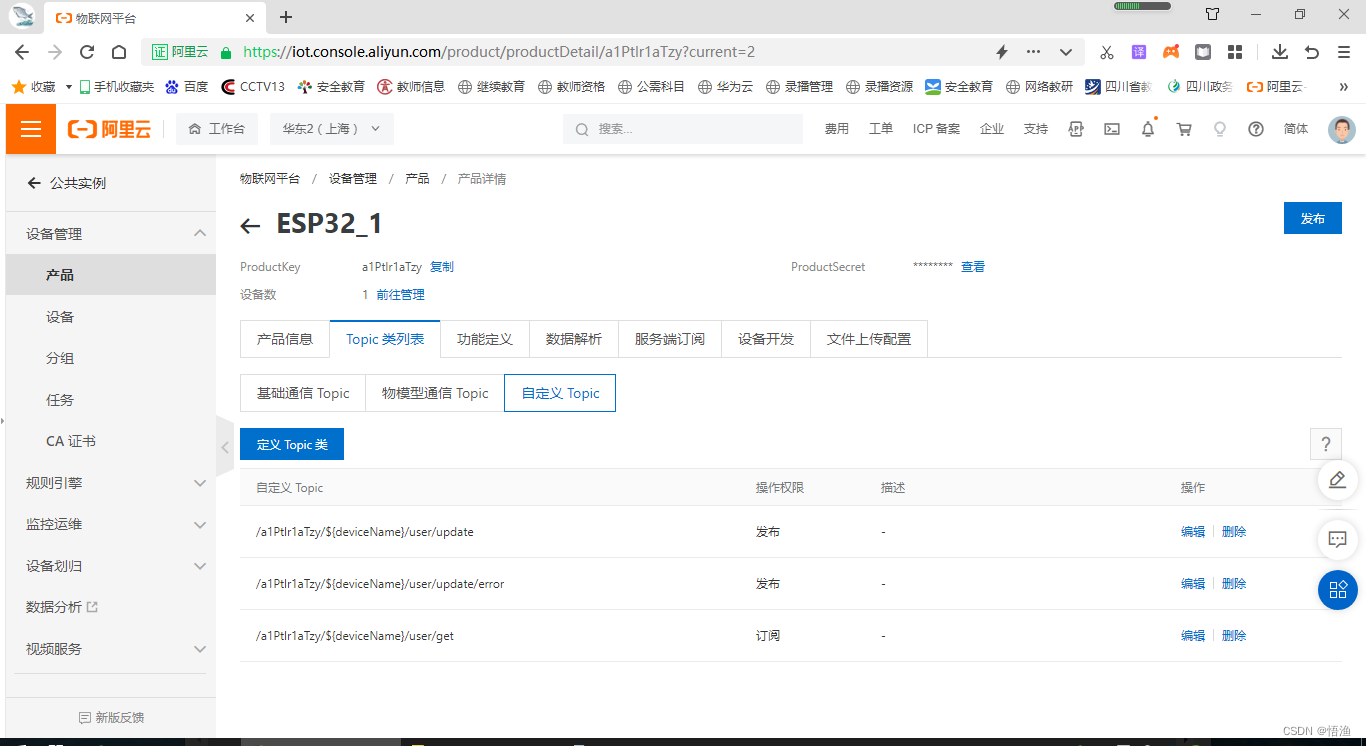Open the chat feedback floating icon
Screen dimensions: 1366x746
click(1337, 539)
